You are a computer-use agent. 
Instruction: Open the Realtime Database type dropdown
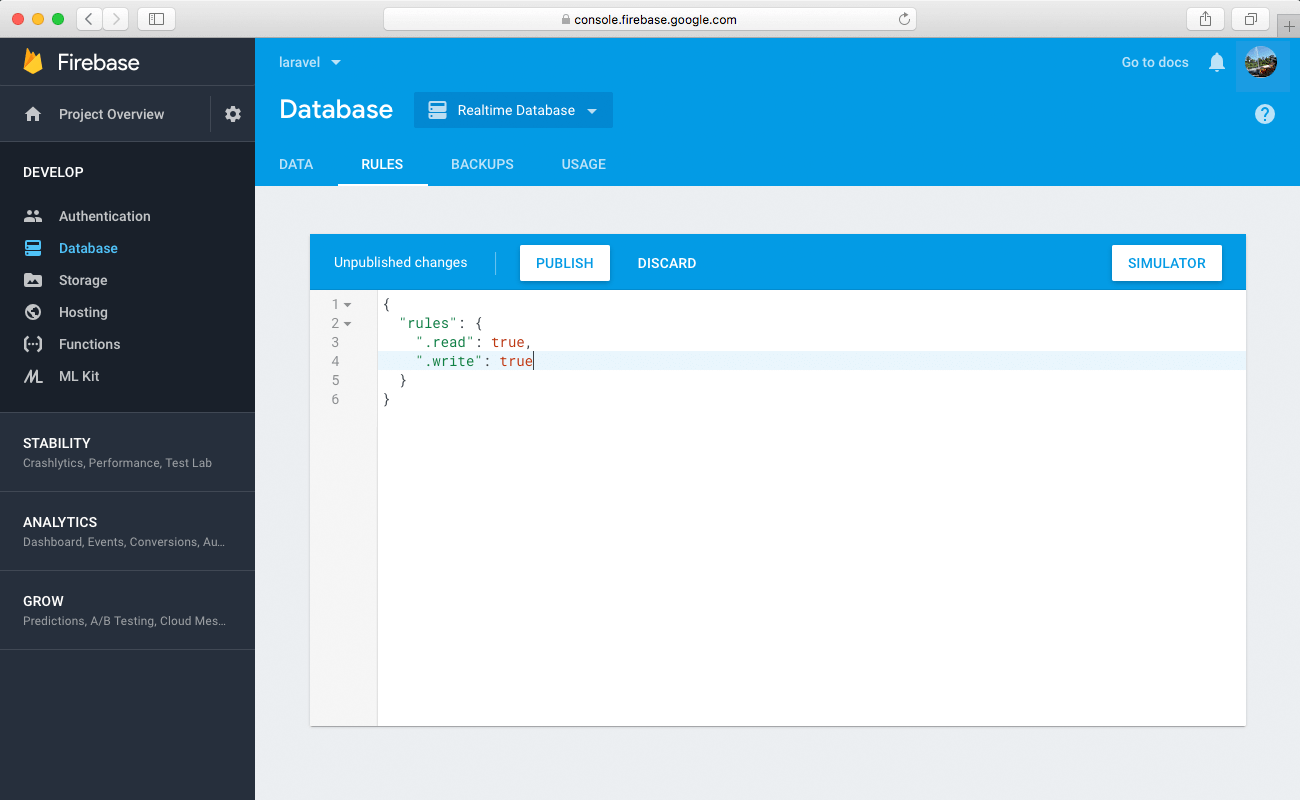[513, 110]
